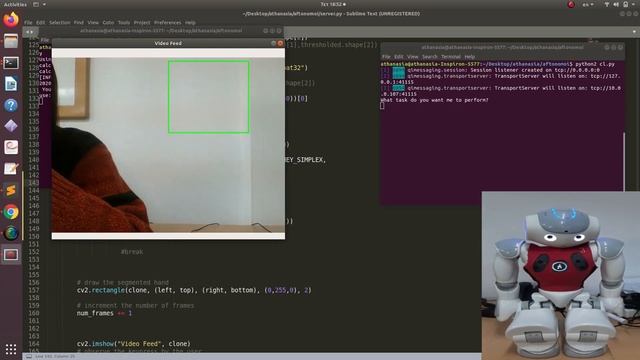
Task: Click '# increment the number of frames' comment
Action: pos(136,305)
